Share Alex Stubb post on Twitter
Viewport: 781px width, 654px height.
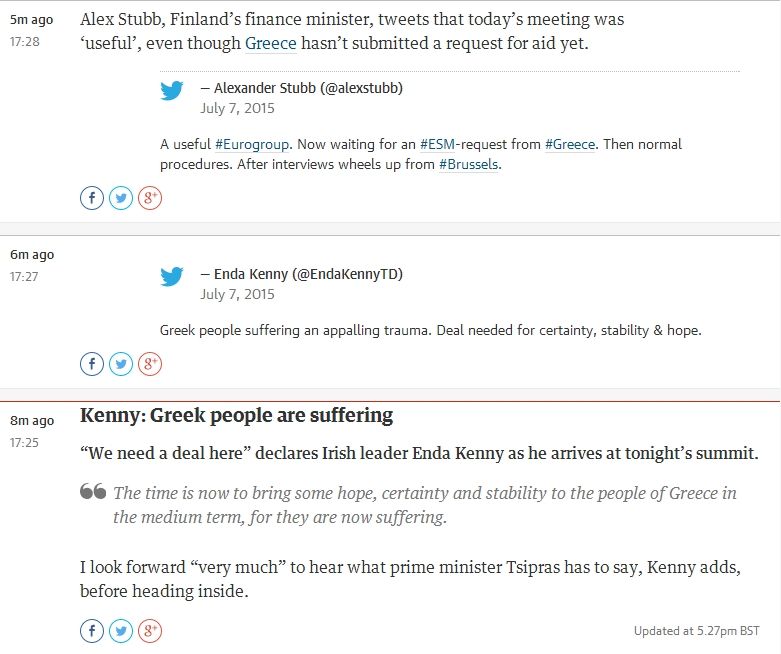[x=121, y=198]
